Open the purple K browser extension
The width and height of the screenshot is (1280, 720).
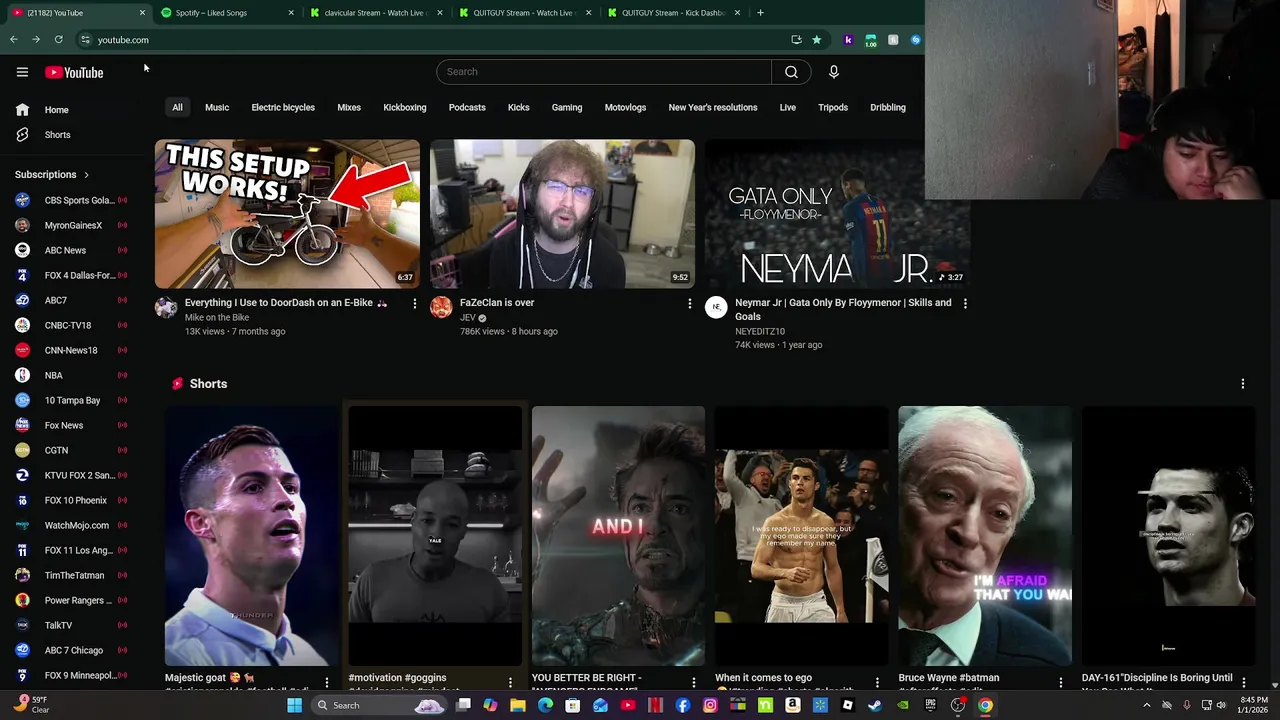848,40
